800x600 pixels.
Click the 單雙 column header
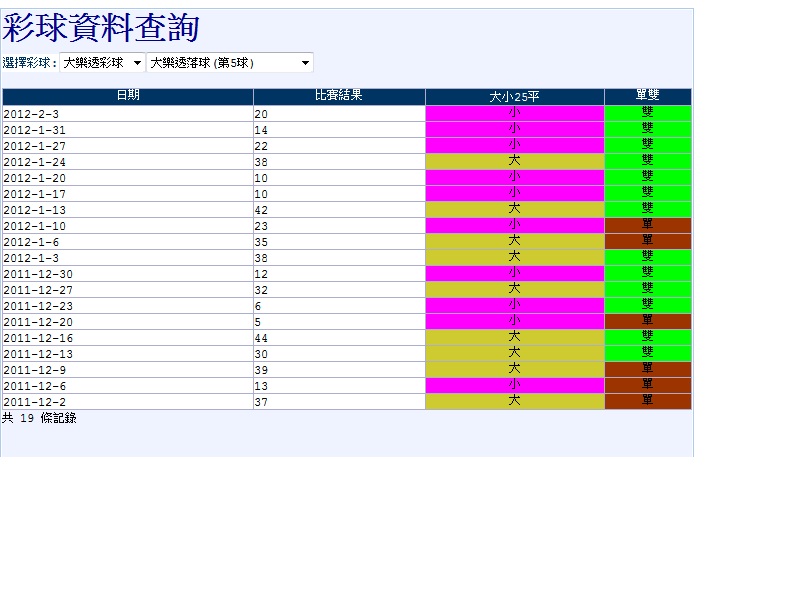[648, 96]
